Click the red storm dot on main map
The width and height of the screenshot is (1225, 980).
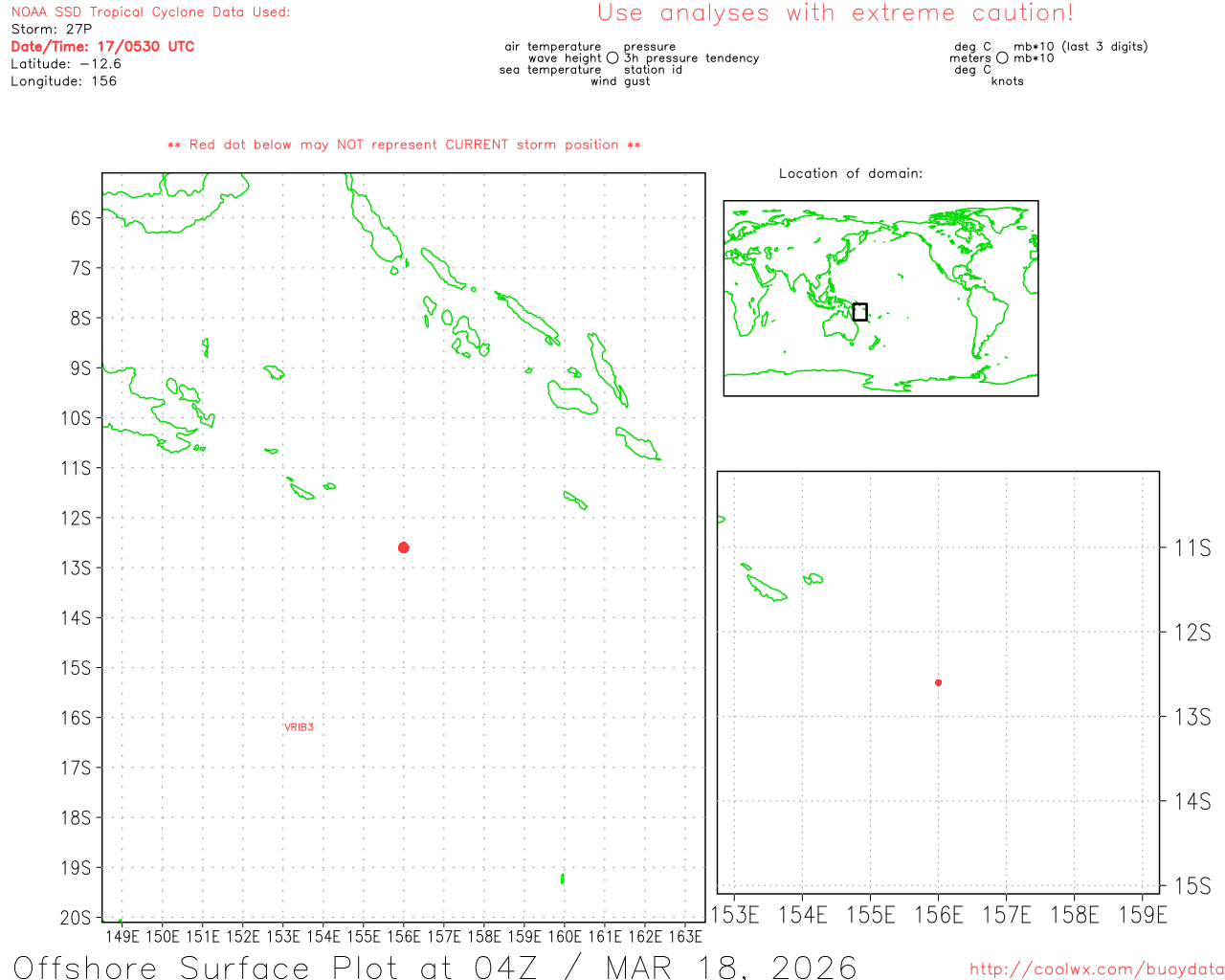[404, 547]
